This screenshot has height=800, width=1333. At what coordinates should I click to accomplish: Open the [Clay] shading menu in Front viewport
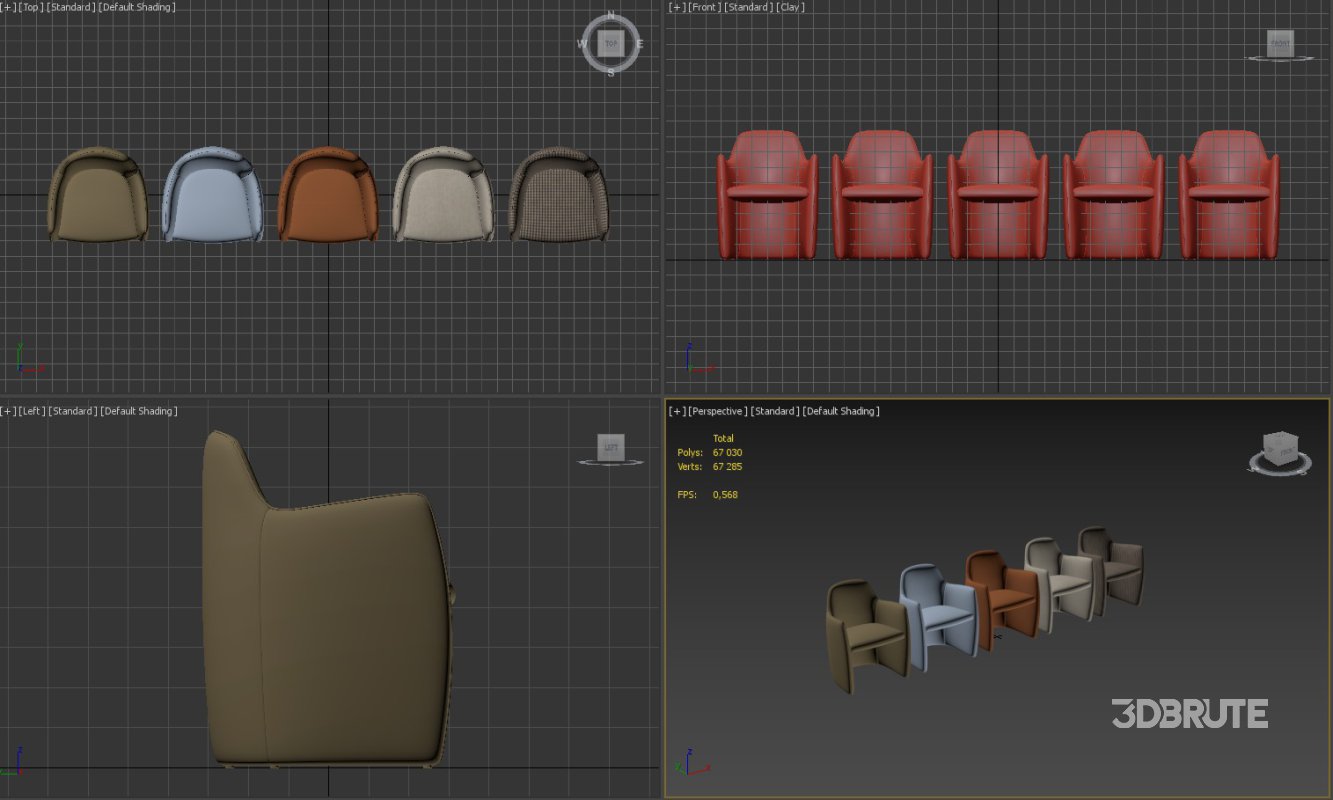790,7
